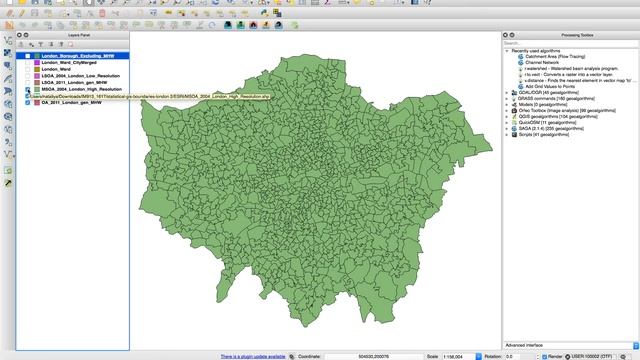Screen dimensions: 640x360
Task: Click Filter Legend icon in Layers Panel
Action: 41,44
